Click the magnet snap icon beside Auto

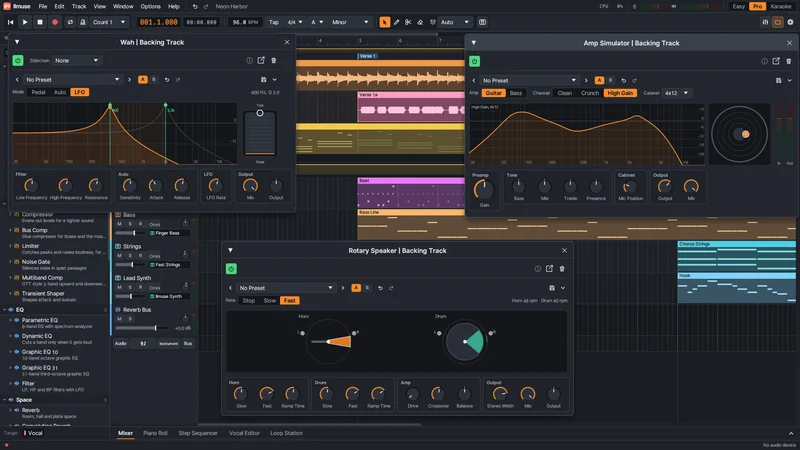pos(433,22)
